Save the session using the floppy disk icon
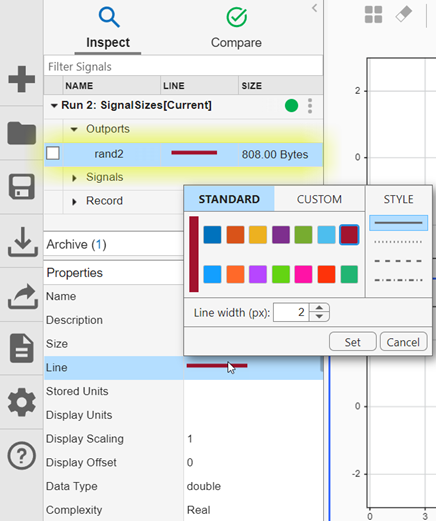This screenshot has height=521, width=436. [22, 187]
